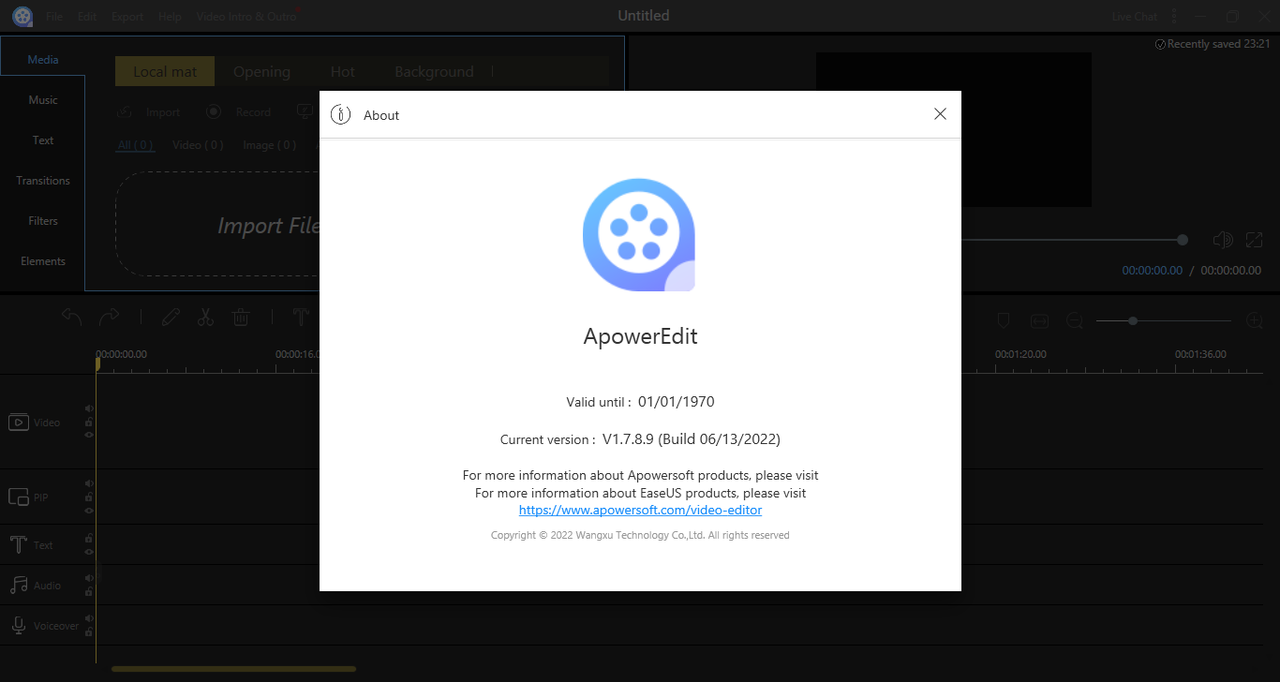
Task: Open the Export menu
Action: [127, 17]
